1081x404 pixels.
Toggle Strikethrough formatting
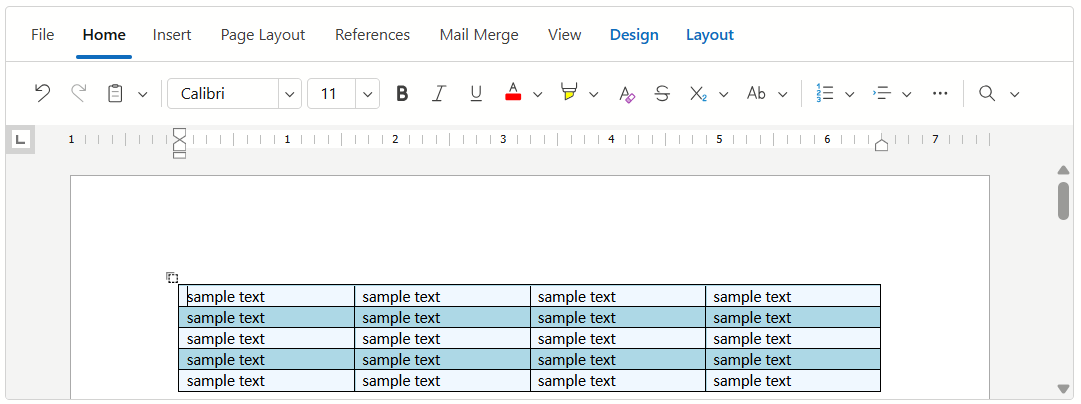661,93
